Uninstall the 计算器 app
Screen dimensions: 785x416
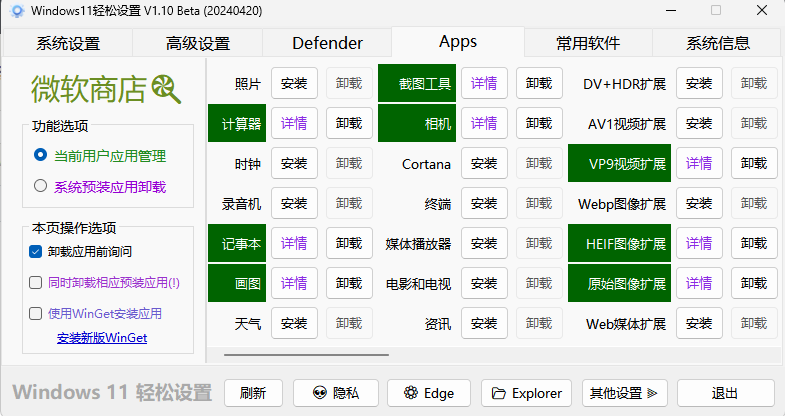pyautogui.click(x=348, y=124)
